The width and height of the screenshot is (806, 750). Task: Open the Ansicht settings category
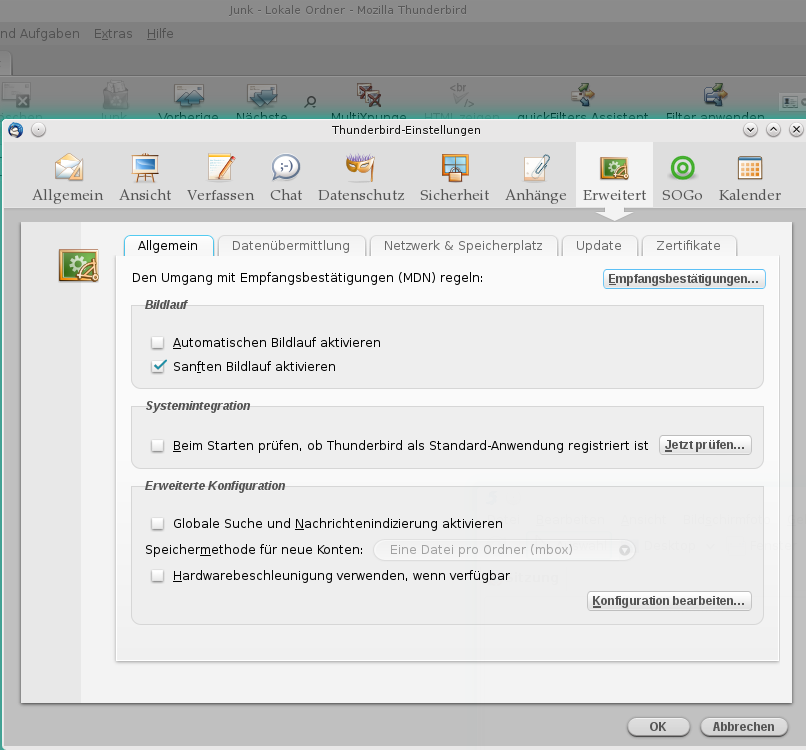(145, 177)
